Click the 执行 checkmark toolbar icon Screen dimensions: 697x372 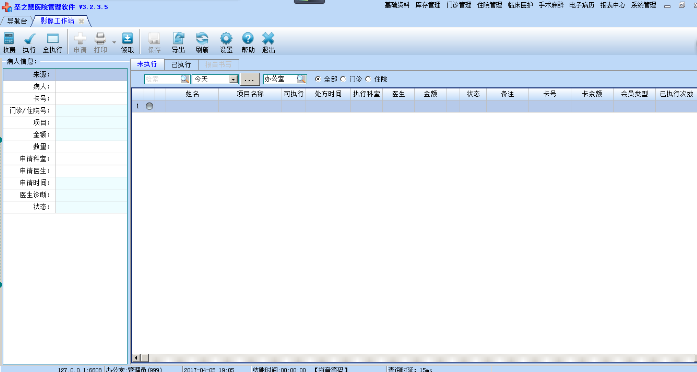point(29,39)
